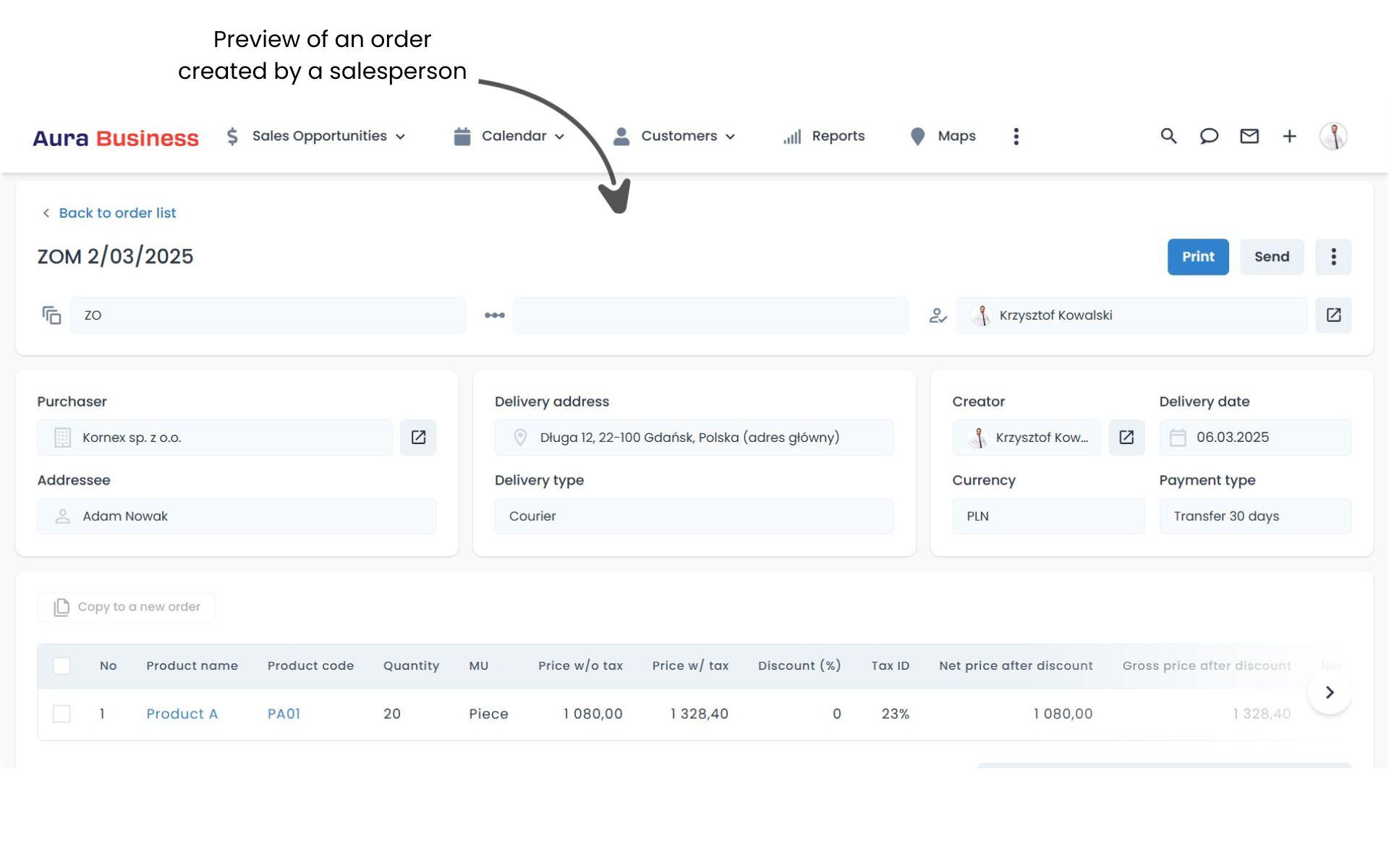
Task: Click the Adam Nowak addressee field
Action: (237, 516)
